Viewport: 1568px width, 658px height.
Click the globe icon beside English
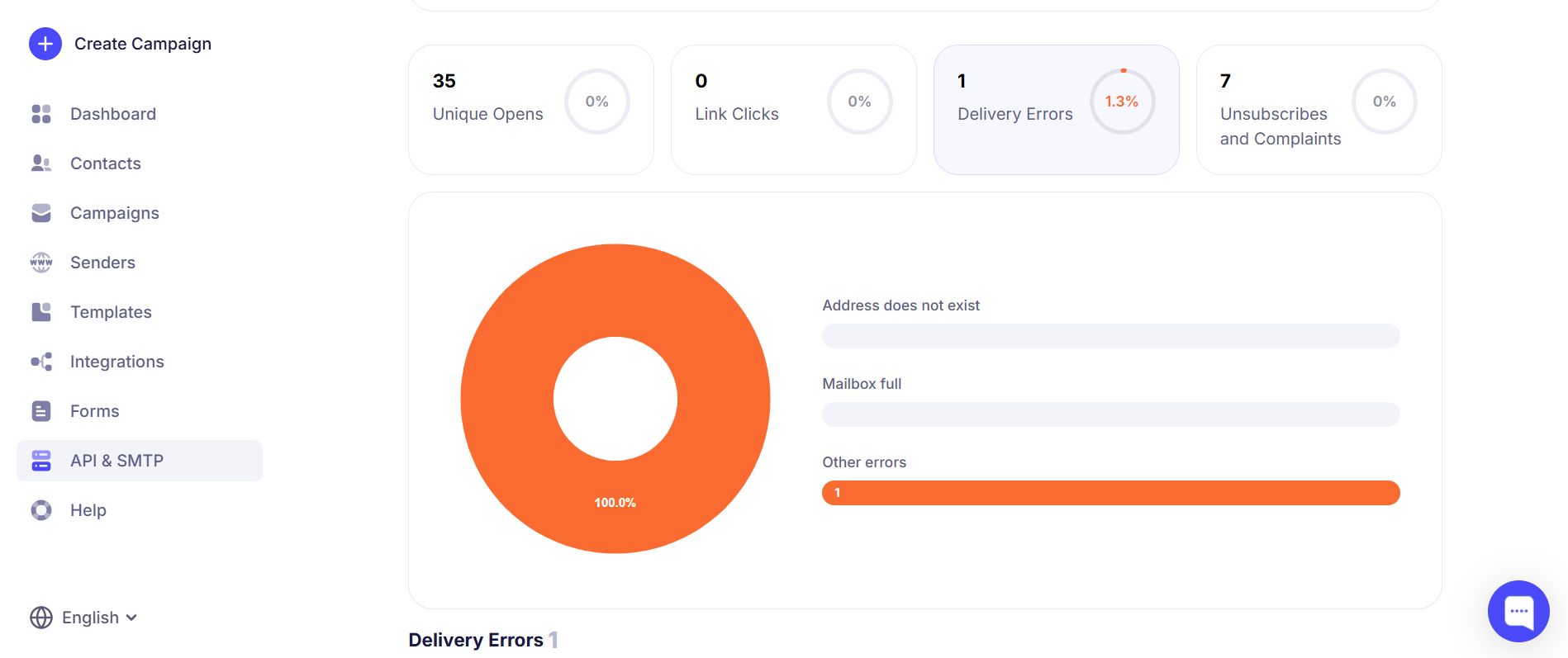[41, 618]
